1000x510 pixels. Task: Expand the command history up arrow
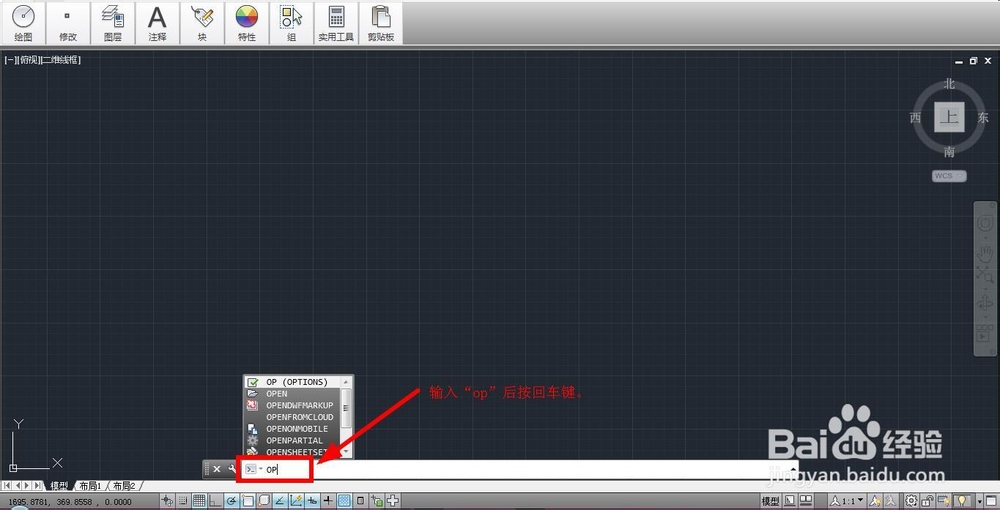[793, 469]
